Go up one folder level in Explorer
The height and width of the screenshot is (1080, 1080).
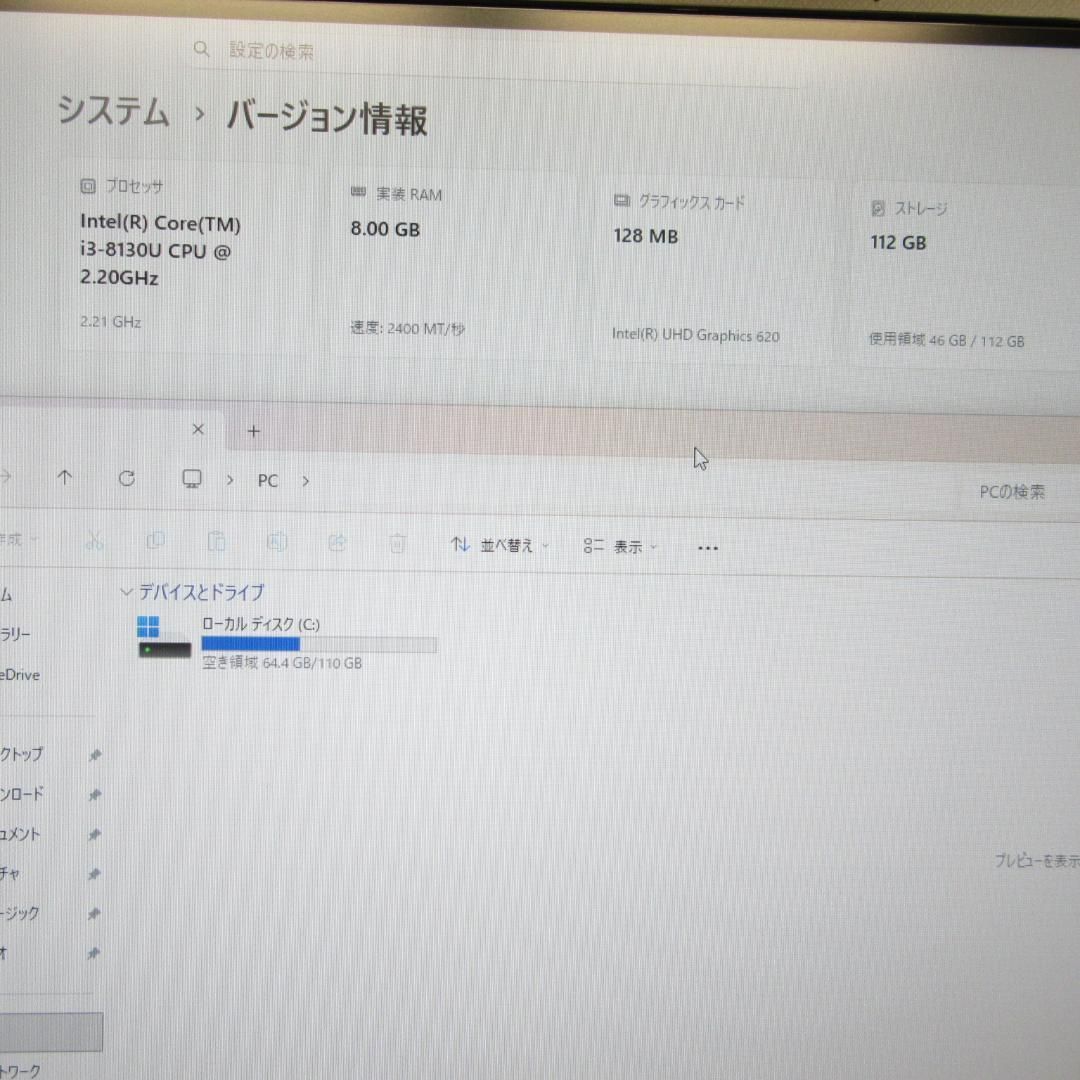tap(65, 477)
